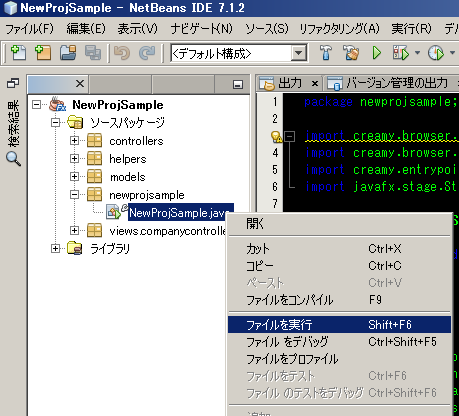The height and width of the screenshot is (416, 459).
Task: Click the Debug Project icon
Action: pyautogui.click(x=401, y=53)
